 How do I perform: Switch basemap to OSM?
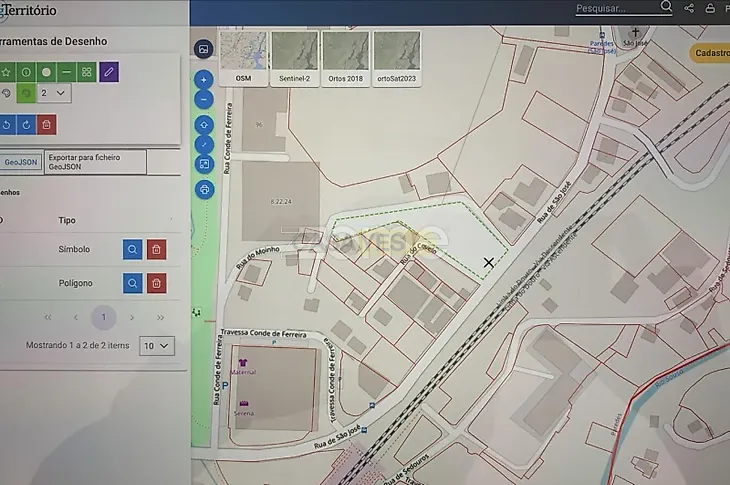(x=243, y=58)
